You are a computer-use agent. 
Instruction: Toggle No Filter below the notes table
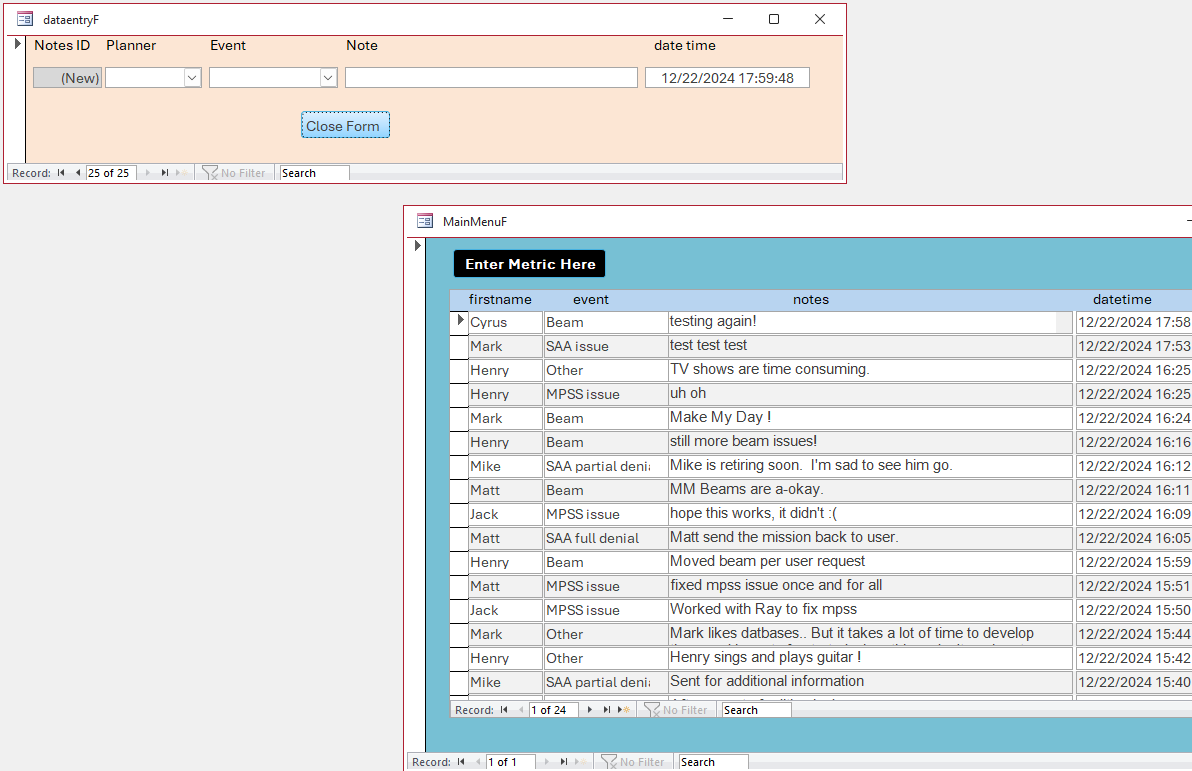[678, 710]
